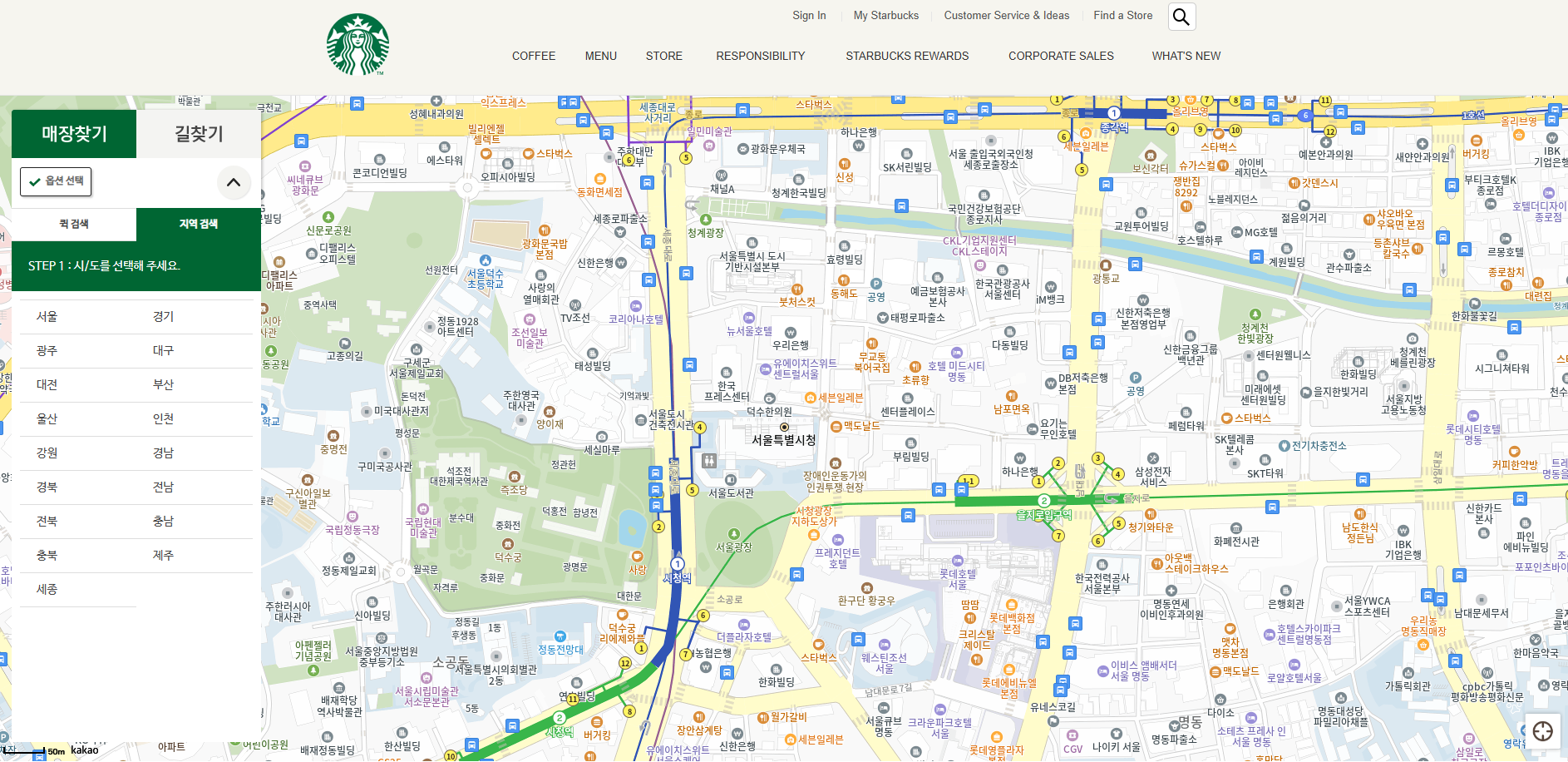
Task: Choose 전남 region
Action: (x=164, y=487)
